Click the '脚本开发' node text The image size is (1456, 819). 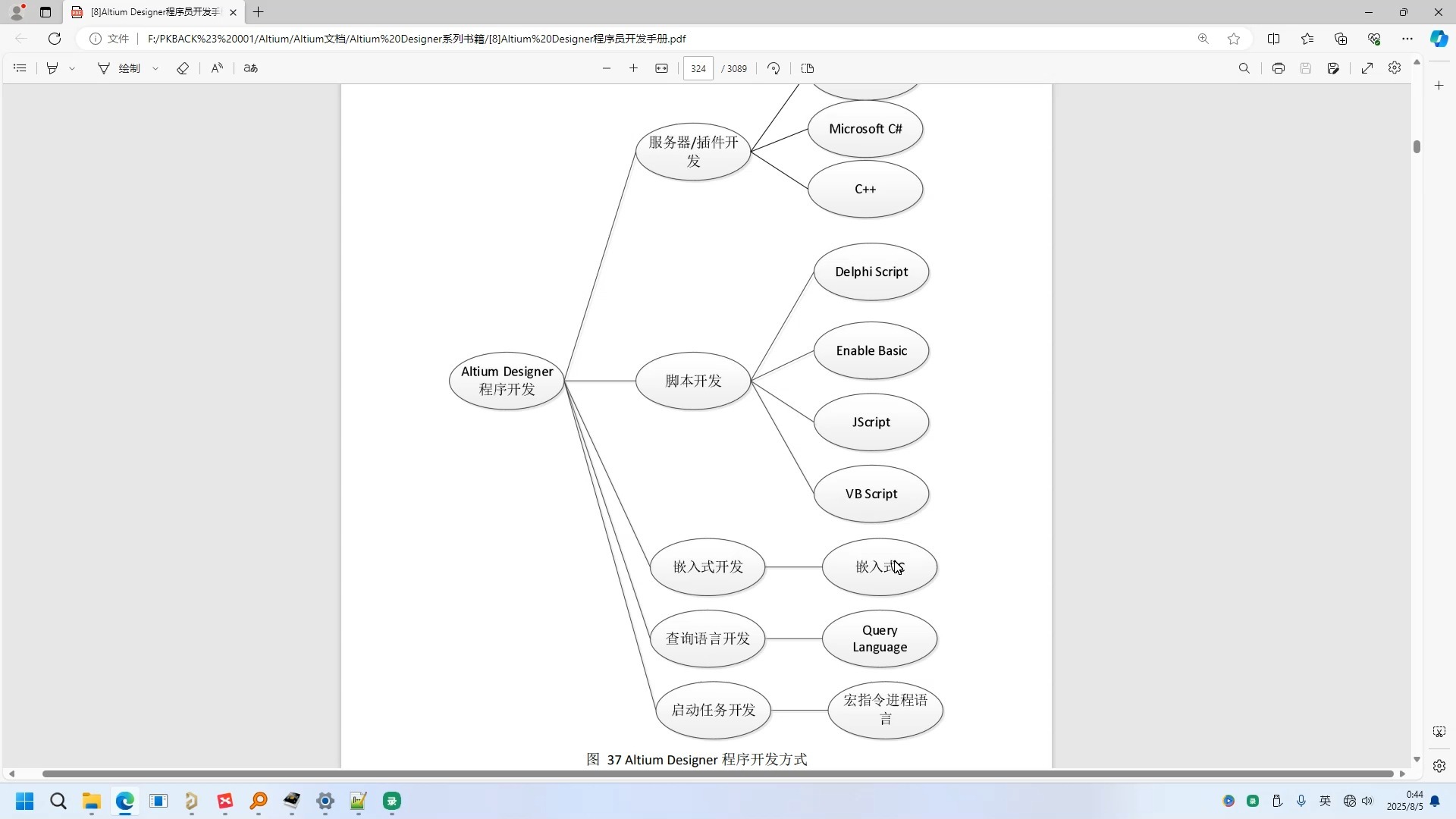point(693,381)
